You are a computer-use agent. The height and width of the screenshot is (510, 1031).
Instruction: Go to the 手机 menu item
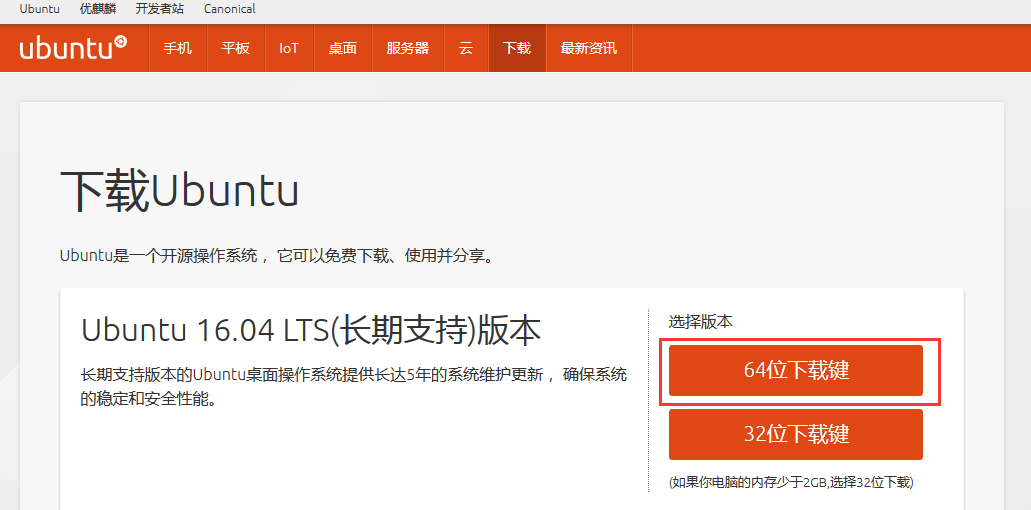(x=178, y=48)
